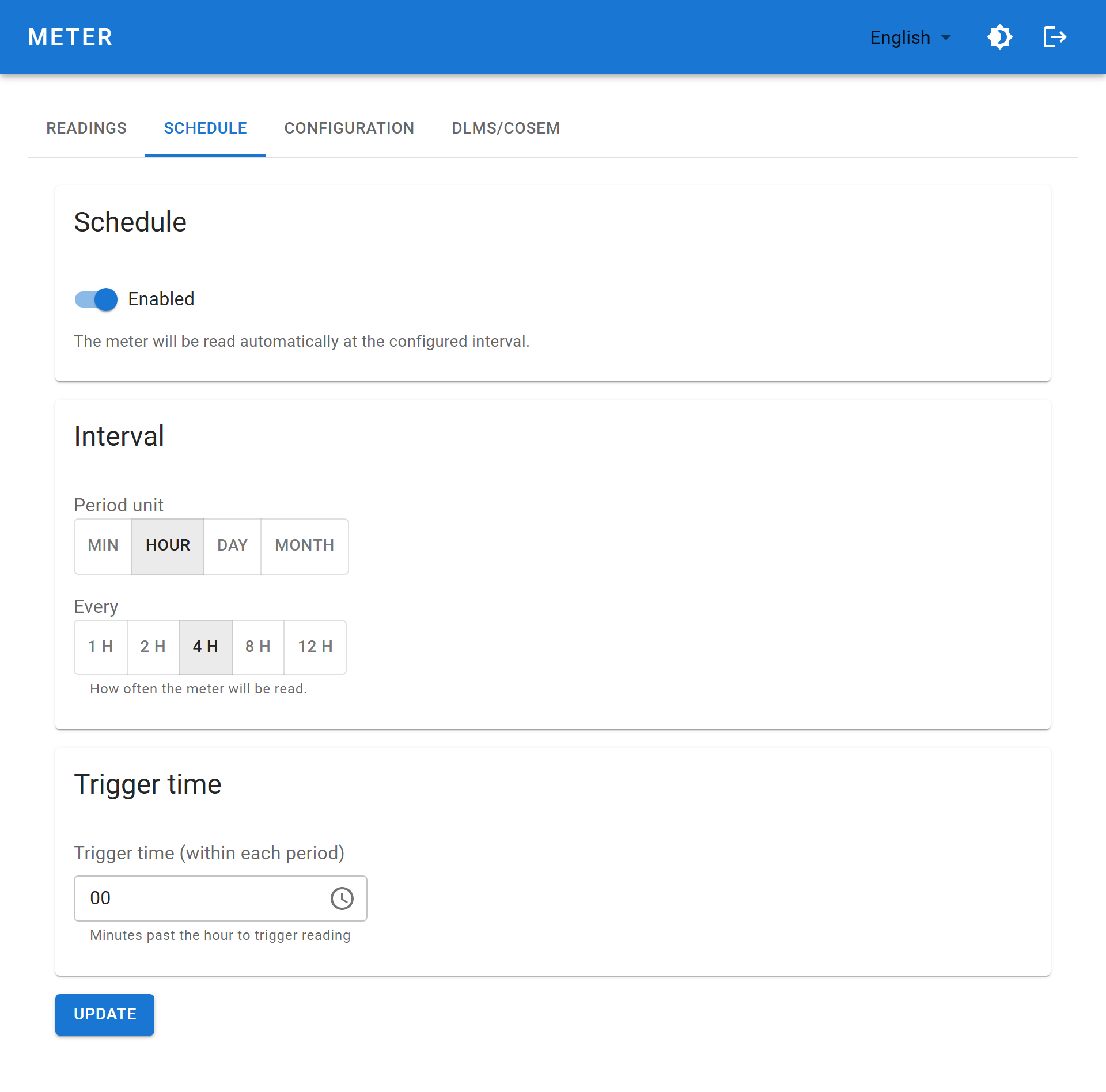Select MONTH period unit
This screenshot has width=1106, height=1092.
pyautogui.click(x=305, y=545)
